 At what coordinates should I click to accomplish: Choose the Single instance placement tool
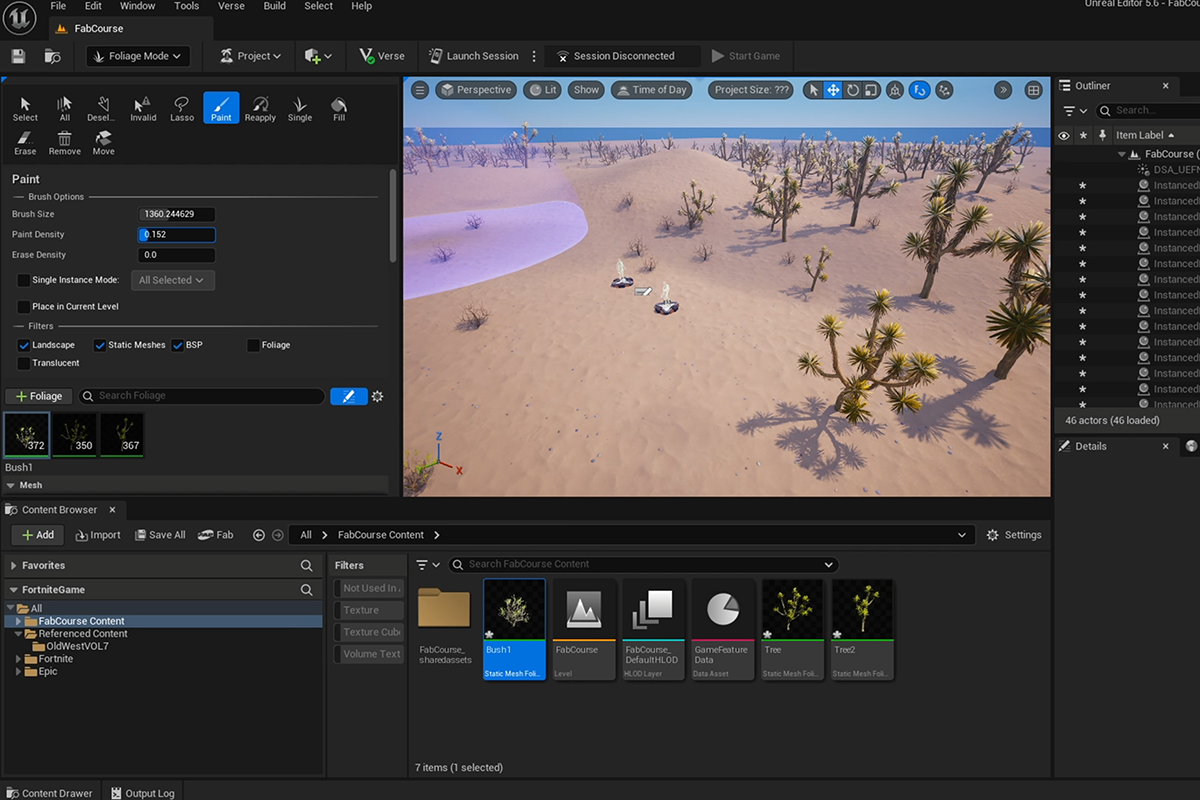pos(299,108)
